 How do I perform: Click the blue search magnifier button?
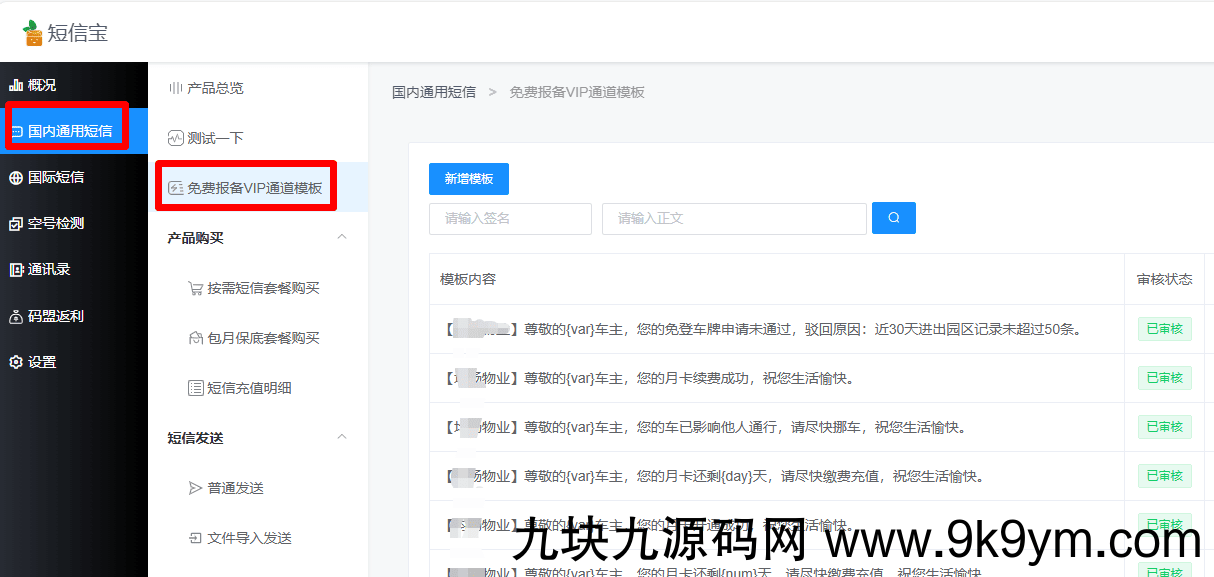(x=893, y=217)
